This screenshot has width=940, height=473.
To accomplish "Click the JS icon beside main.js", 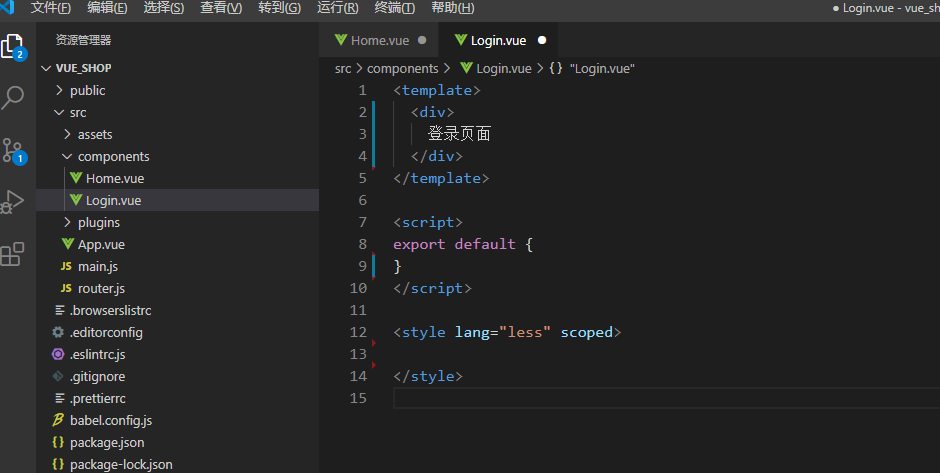I will [x=66, y=266].
